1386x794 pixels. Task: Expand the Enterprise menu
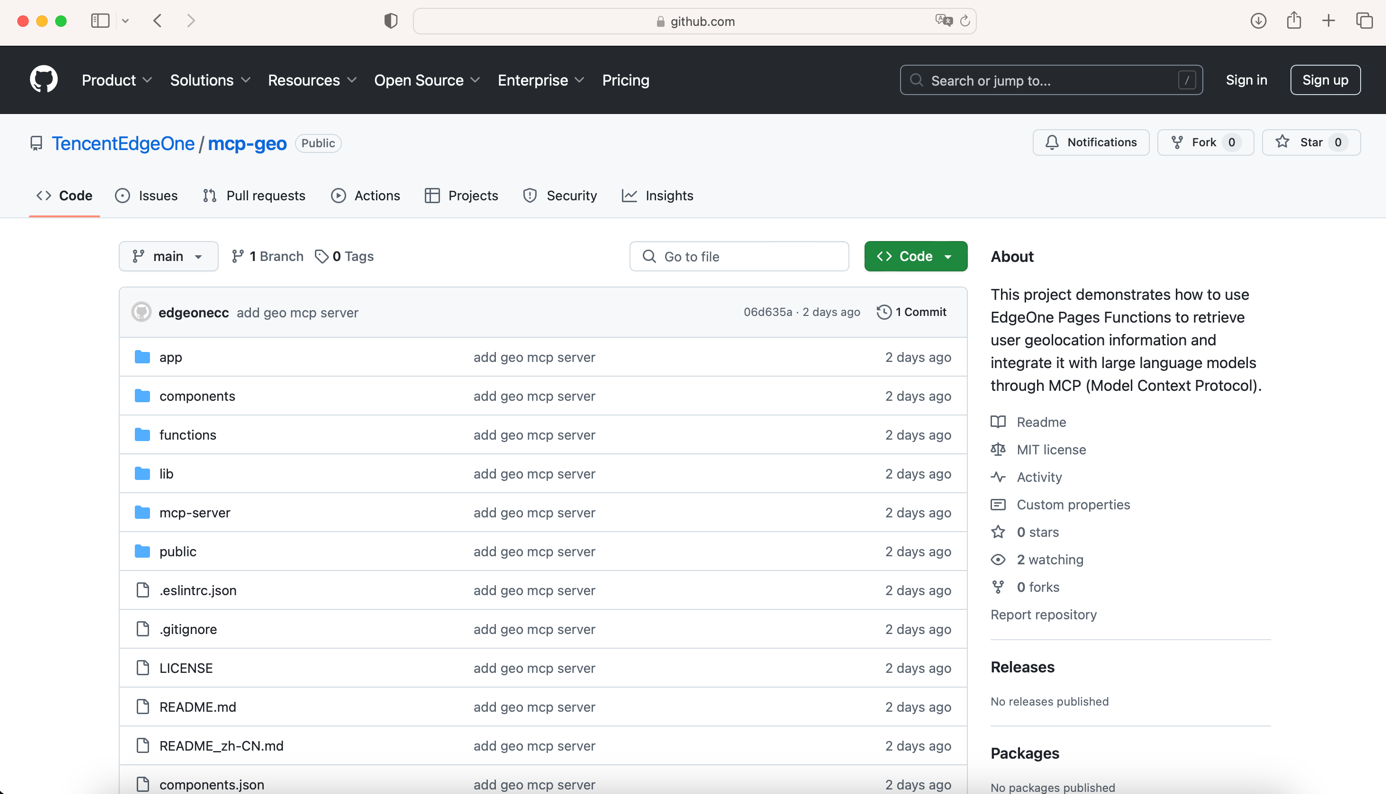pyautogui.click(x=541, y=80)
